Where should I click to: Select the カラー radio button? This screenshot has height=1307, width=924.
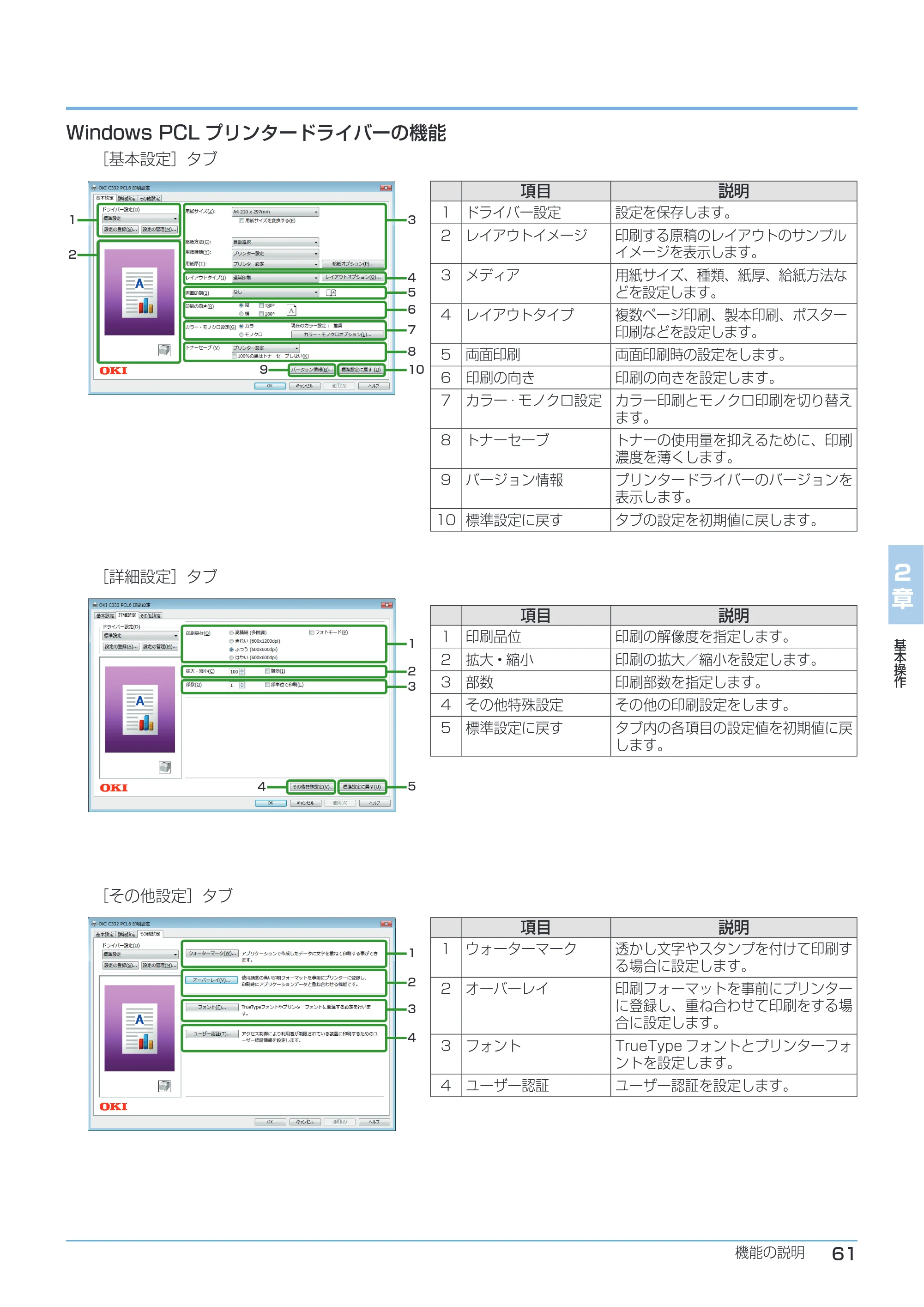tap(241, 326)
